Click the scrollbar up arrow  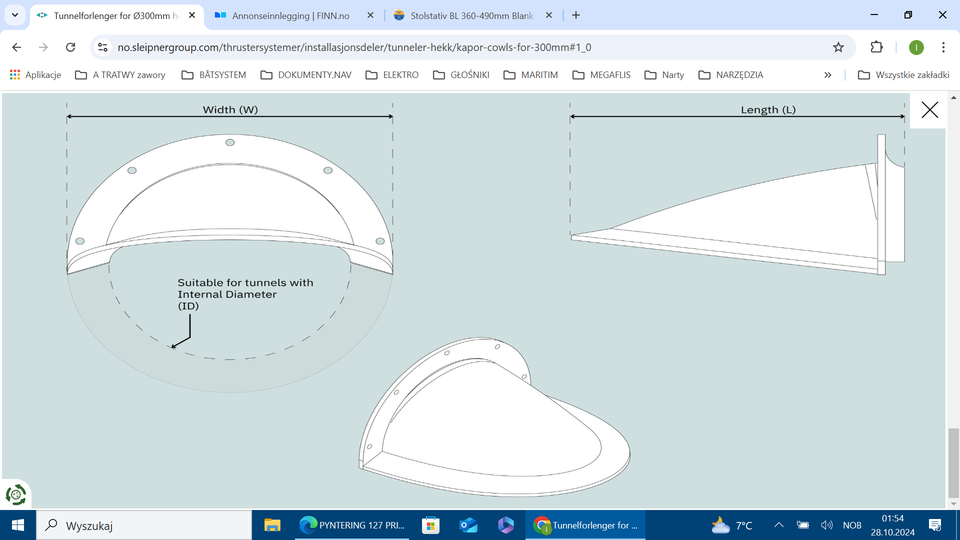tap(954, 98)
